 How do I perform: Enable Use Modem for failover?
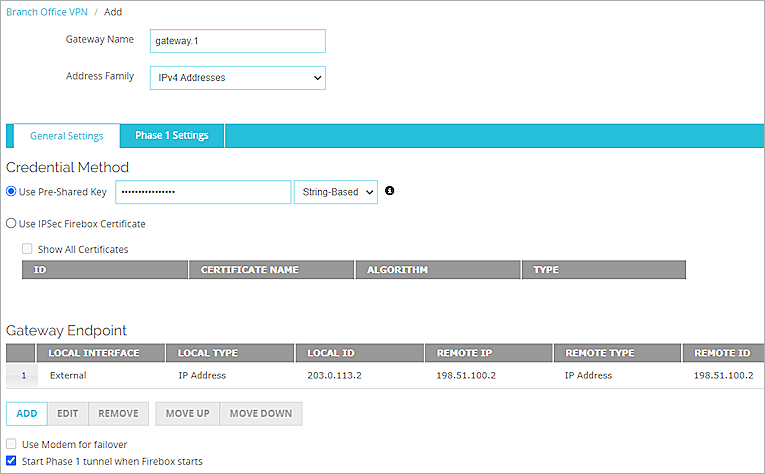pos(12,444)
